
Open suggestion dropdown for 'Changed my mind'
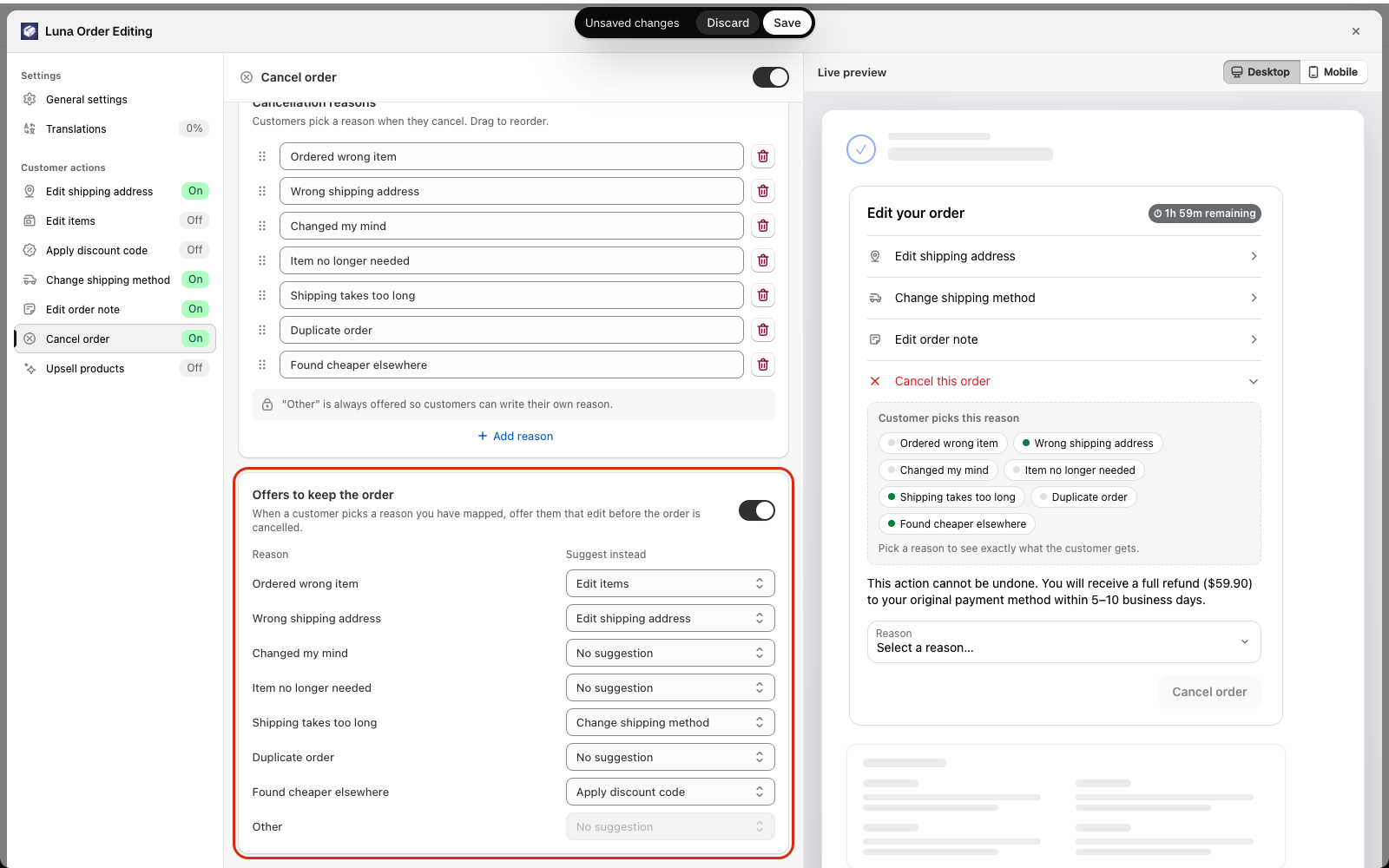[x=670, y=653]
